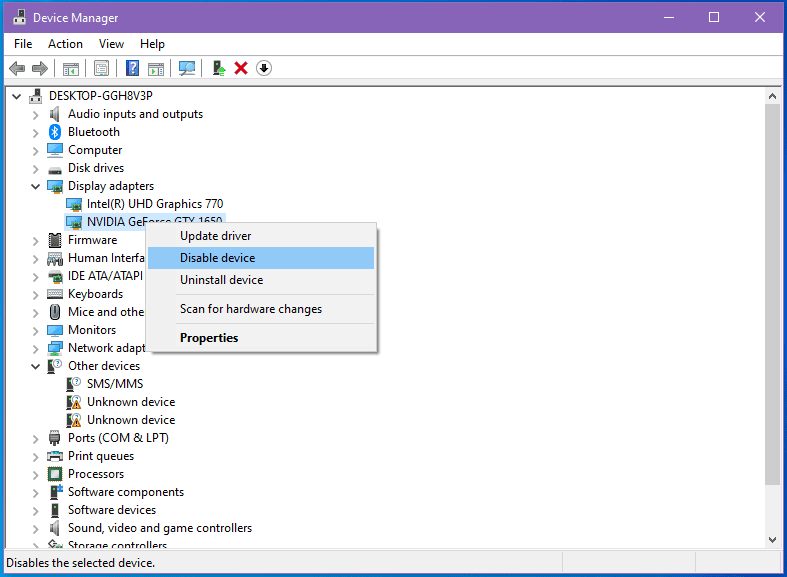
Task: Expand the Bluetooth node
Action: click(35, 133)
